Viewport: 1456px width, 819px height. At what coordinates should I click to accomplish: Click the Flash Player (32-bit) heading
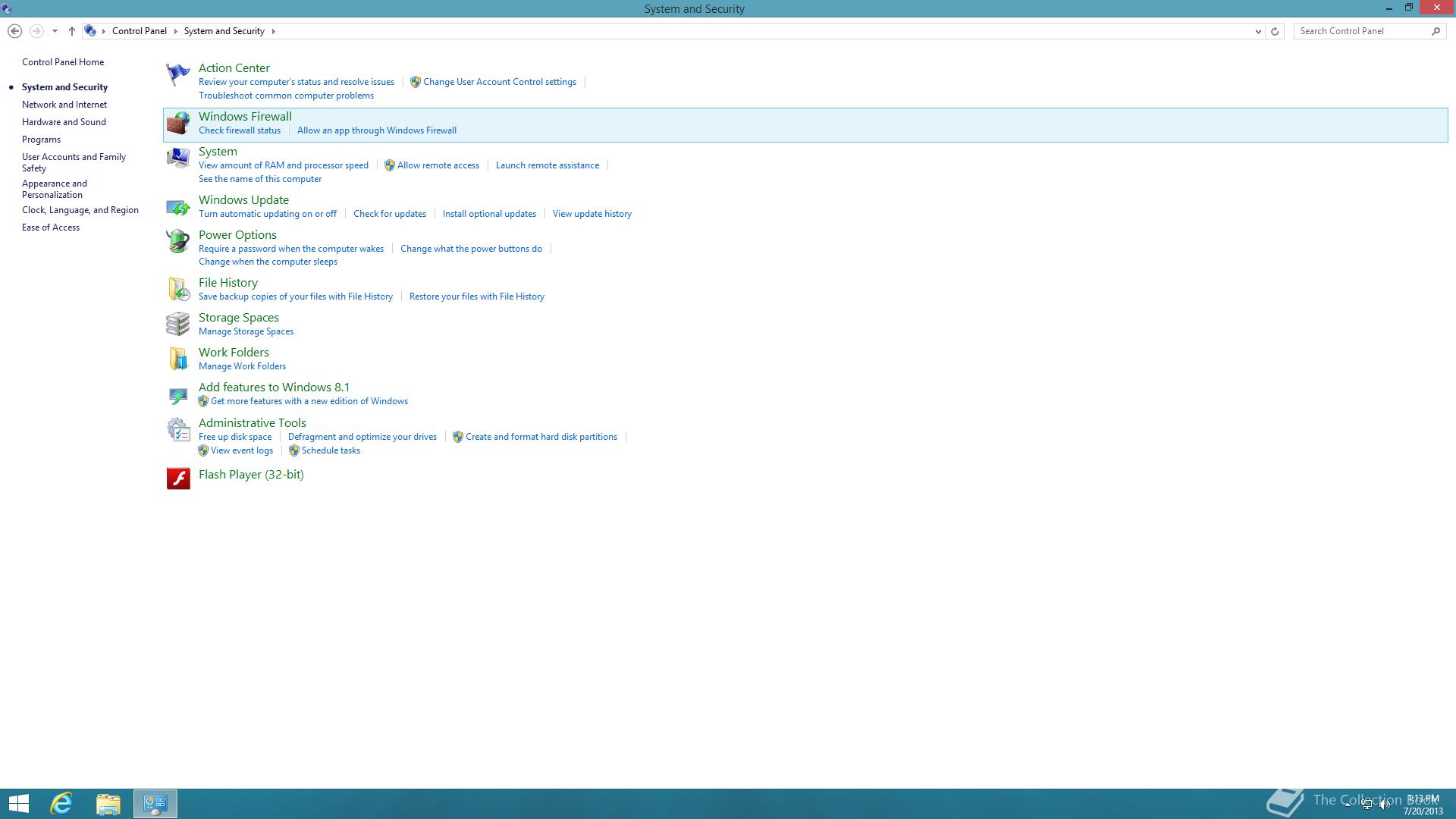[x=251, y=475]
